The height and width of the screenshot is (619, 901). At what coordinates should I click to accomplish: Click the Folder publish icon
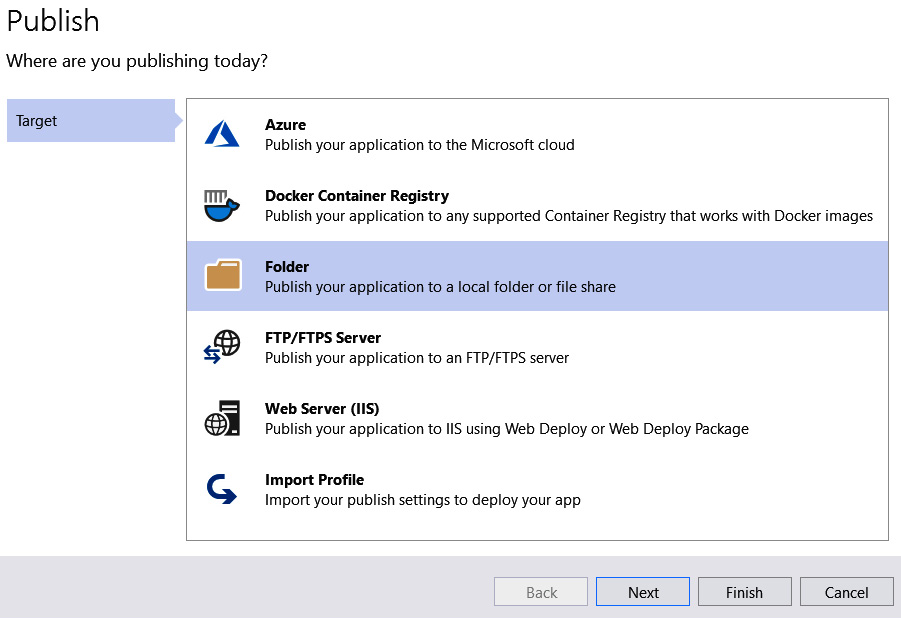click(222, 276)
